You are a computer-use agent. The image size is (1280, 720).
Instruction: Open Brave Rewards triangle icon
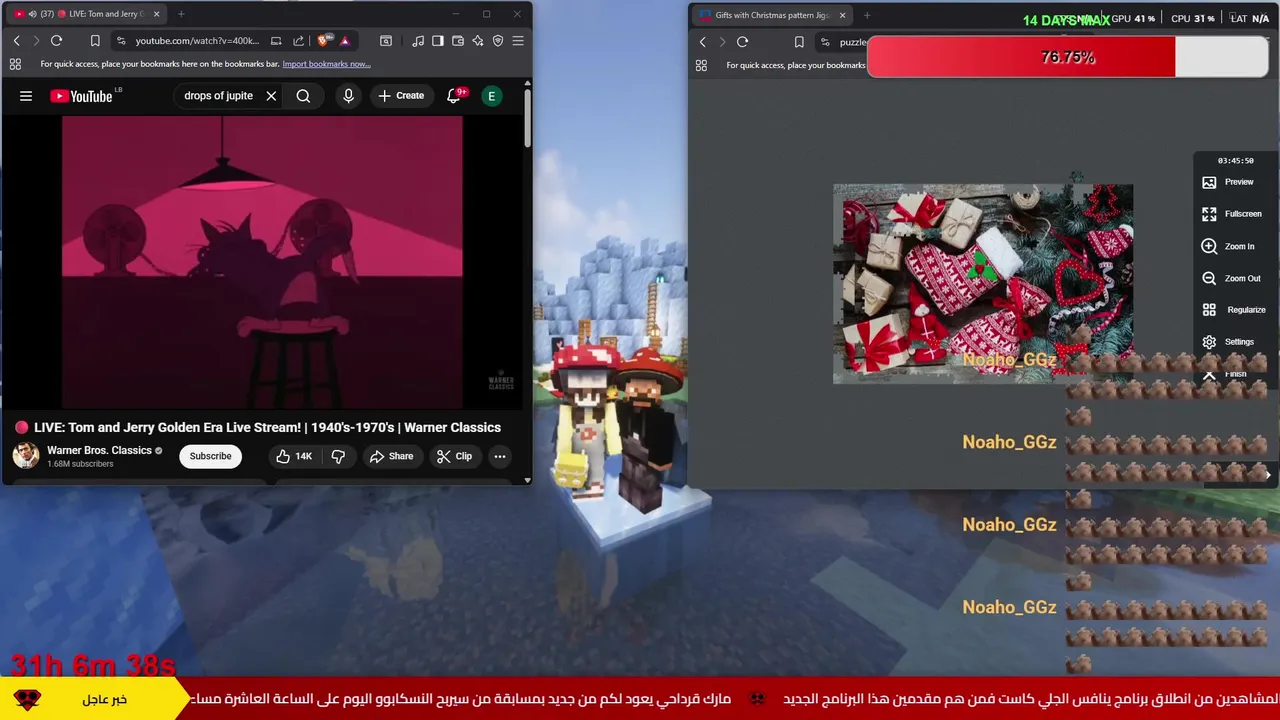pos(344,41)
